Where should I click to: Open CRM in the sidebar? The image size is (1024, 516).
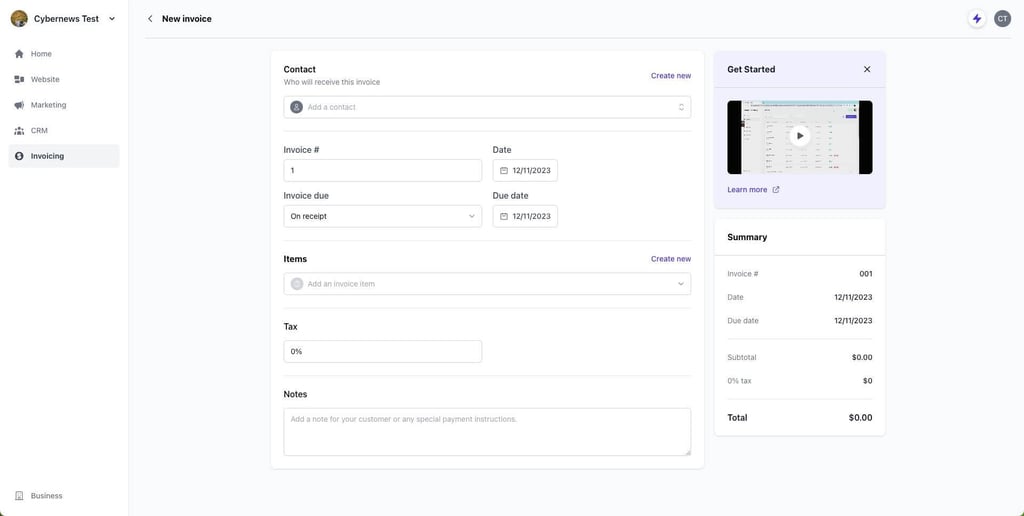click(x=64, y=131)
